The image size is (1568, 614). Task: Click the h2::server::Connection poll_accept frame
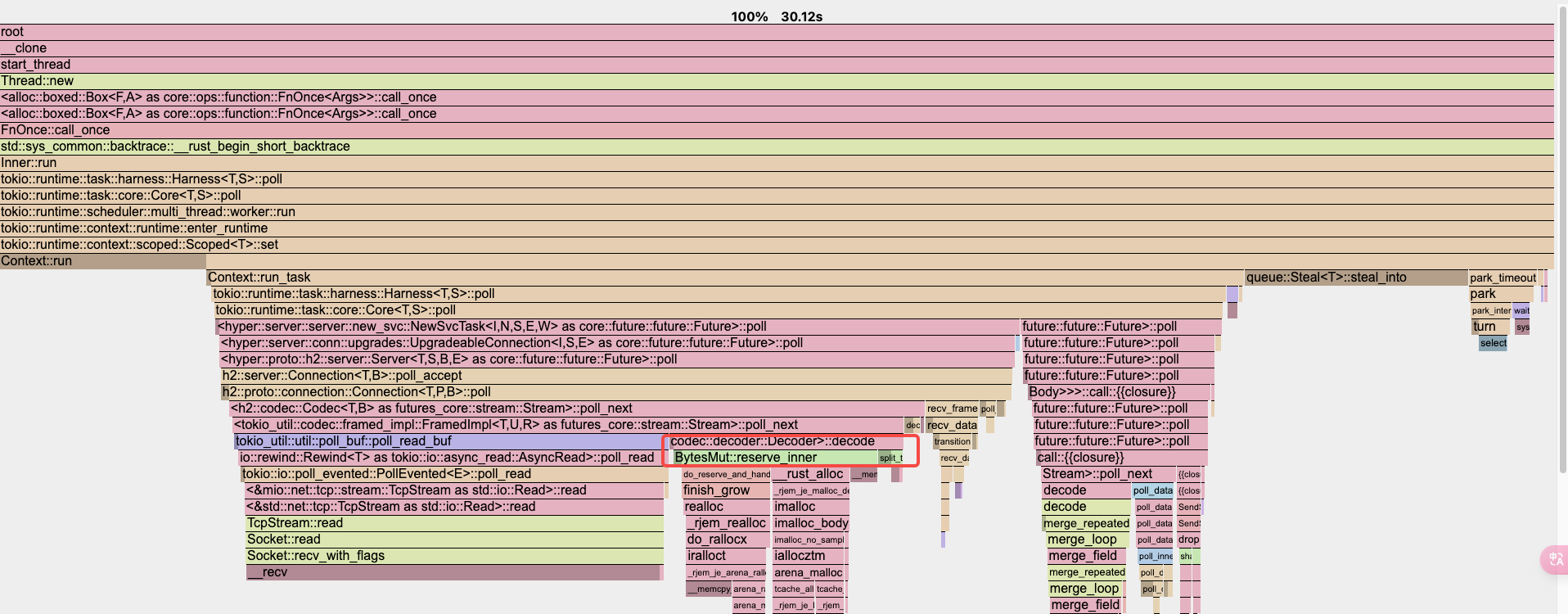616,376
